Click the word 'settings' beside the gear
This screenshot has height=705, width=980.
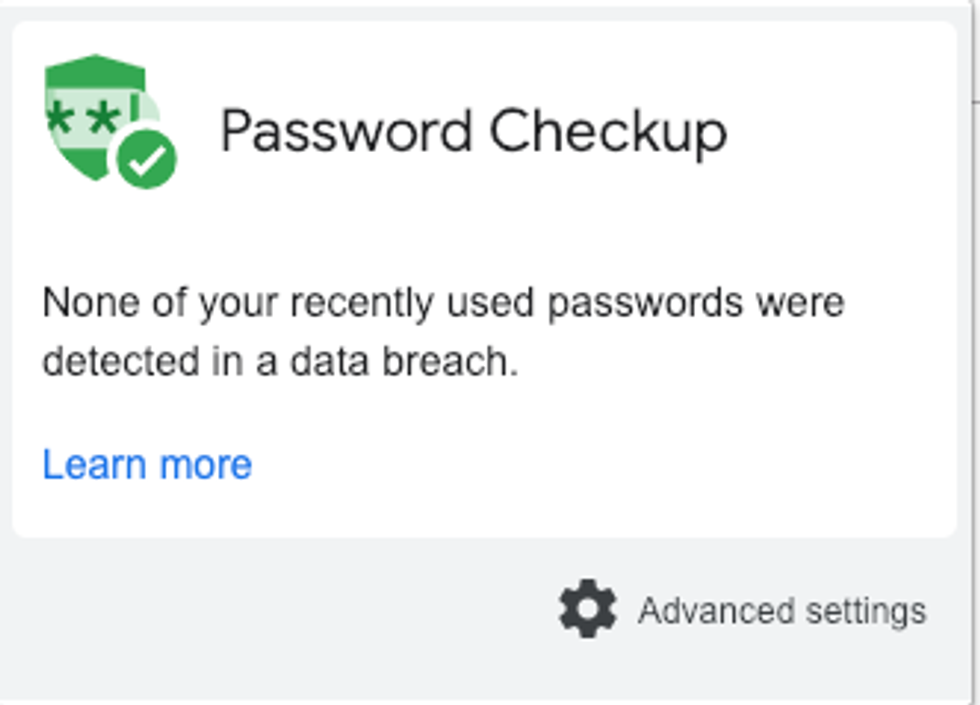[x=868, y=610]
